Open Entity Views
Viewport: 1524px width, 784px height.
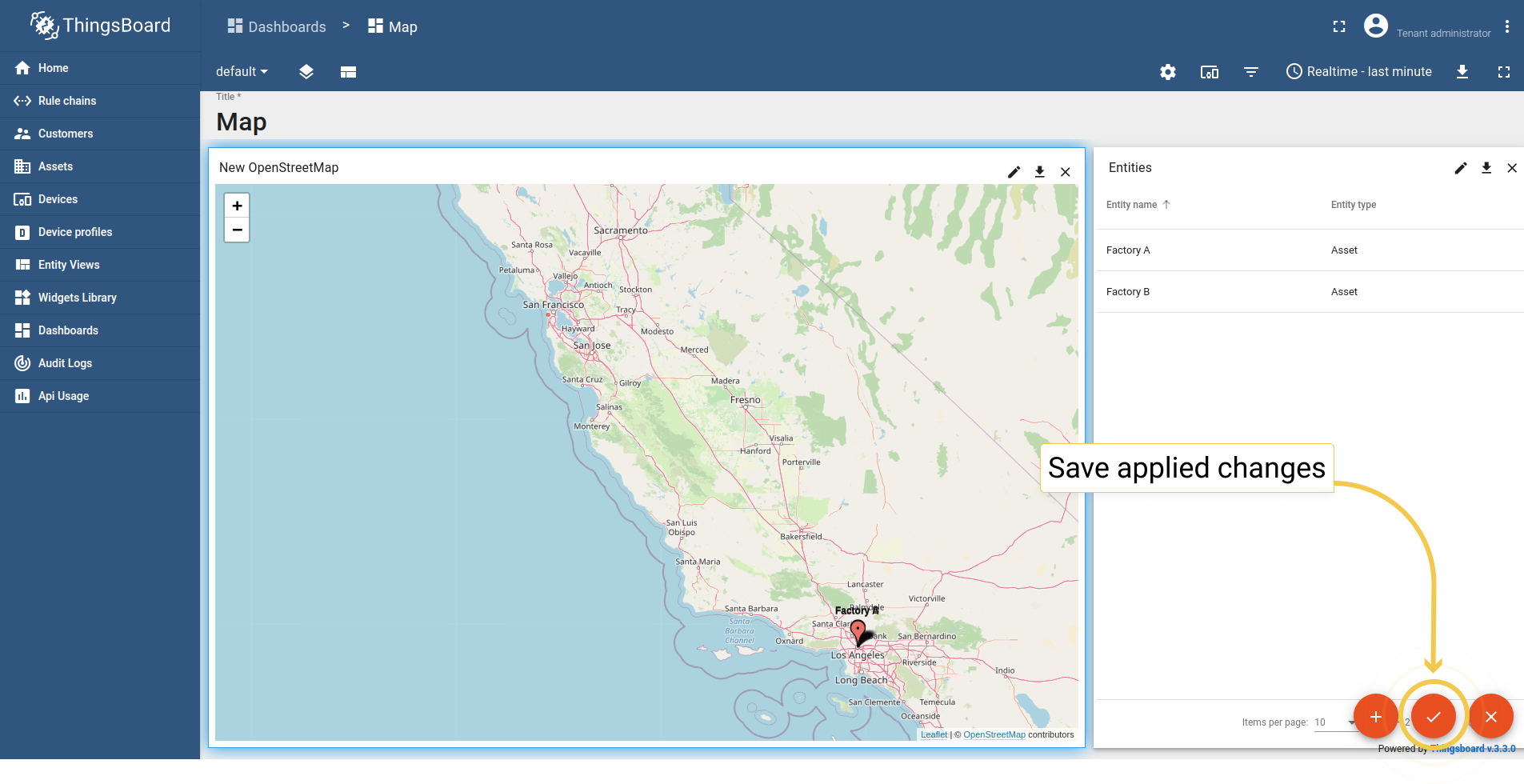coord(100,265)
